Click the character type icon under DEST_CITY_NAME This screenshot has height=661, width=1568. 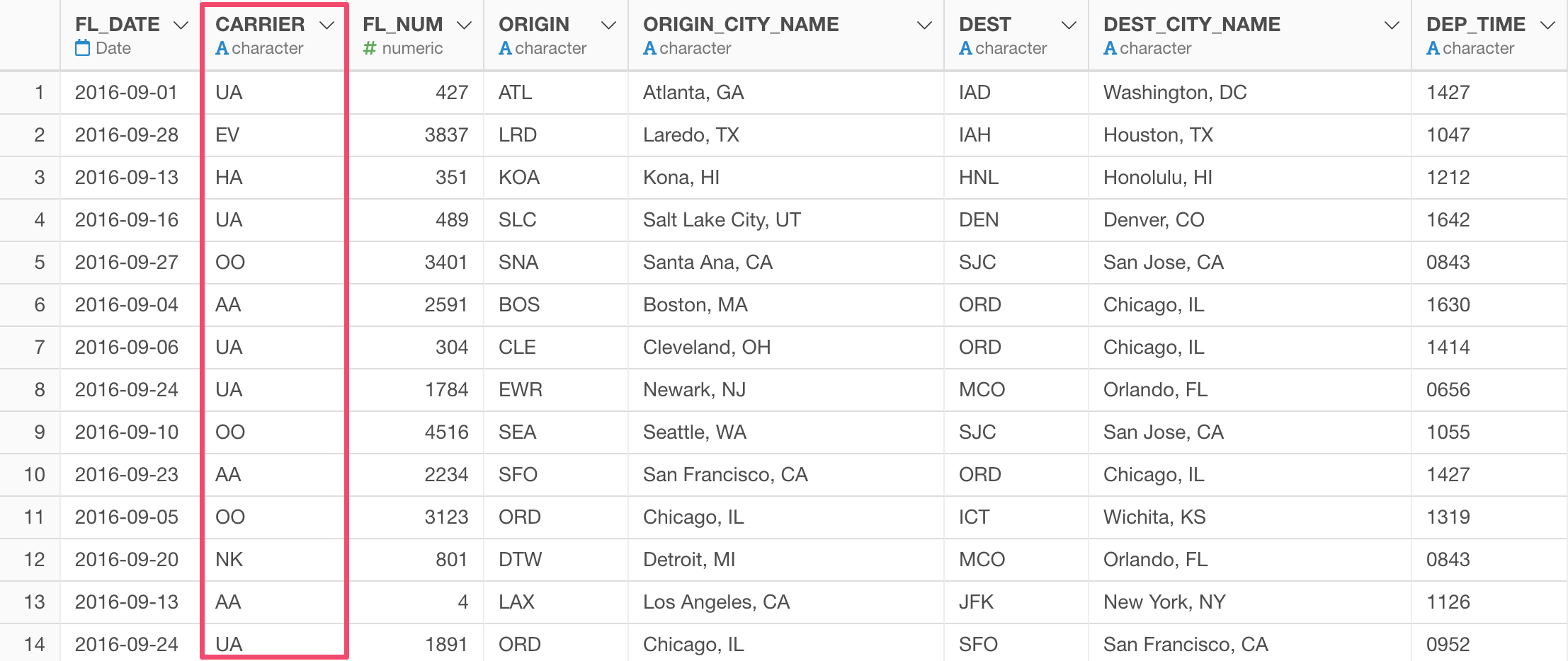click(x=1110, y=48)
